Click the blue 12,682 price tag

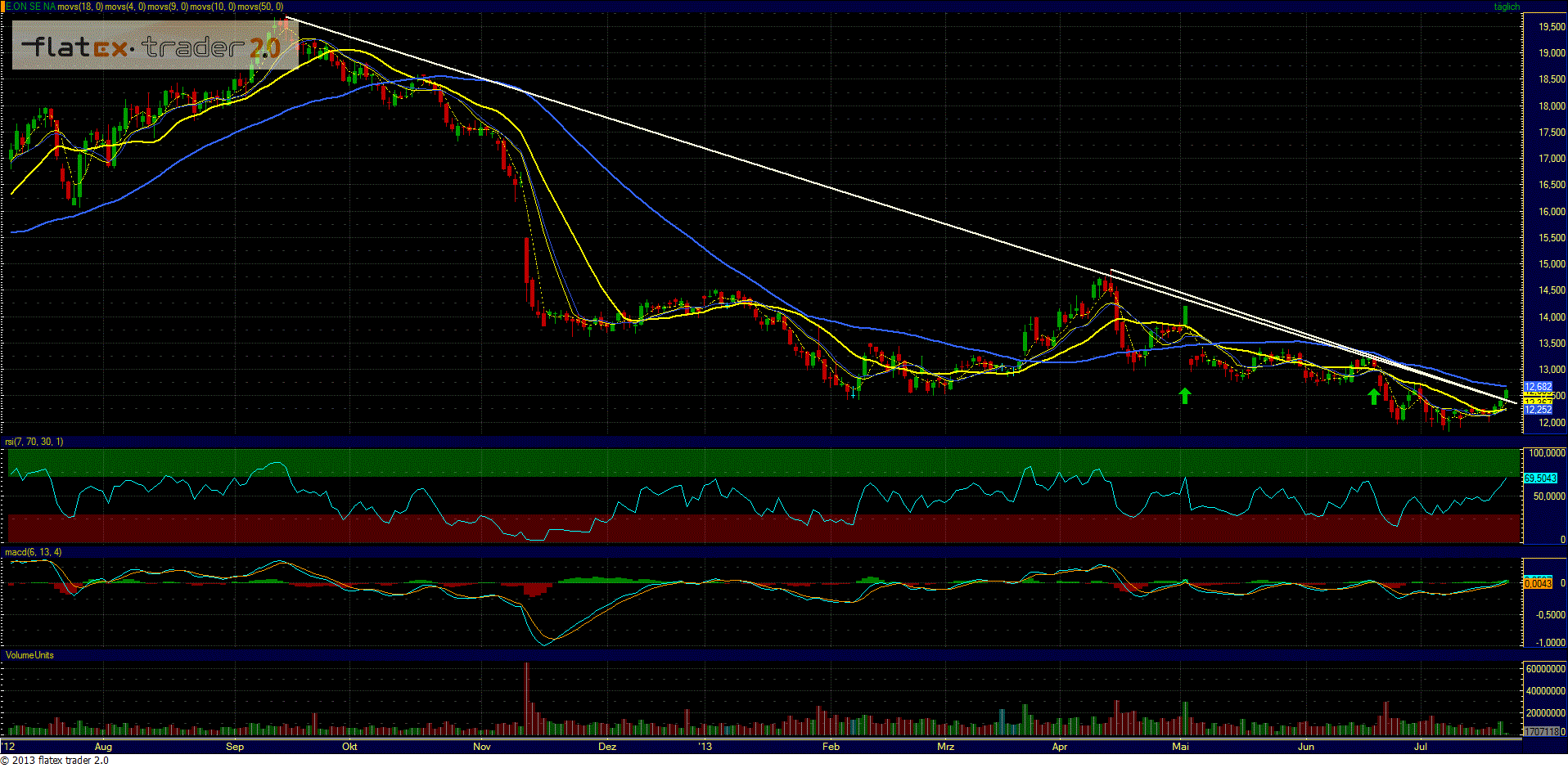click(1538, 387)
